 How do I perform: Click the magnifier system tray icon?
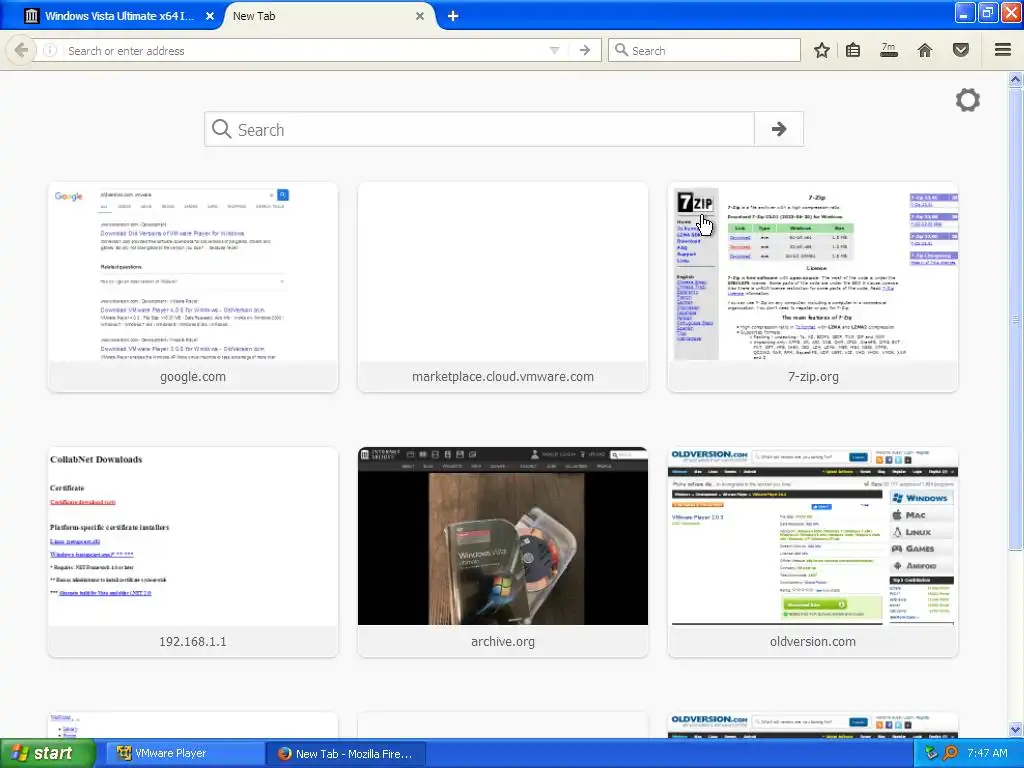pyautogui.click(x=951, y=753)
